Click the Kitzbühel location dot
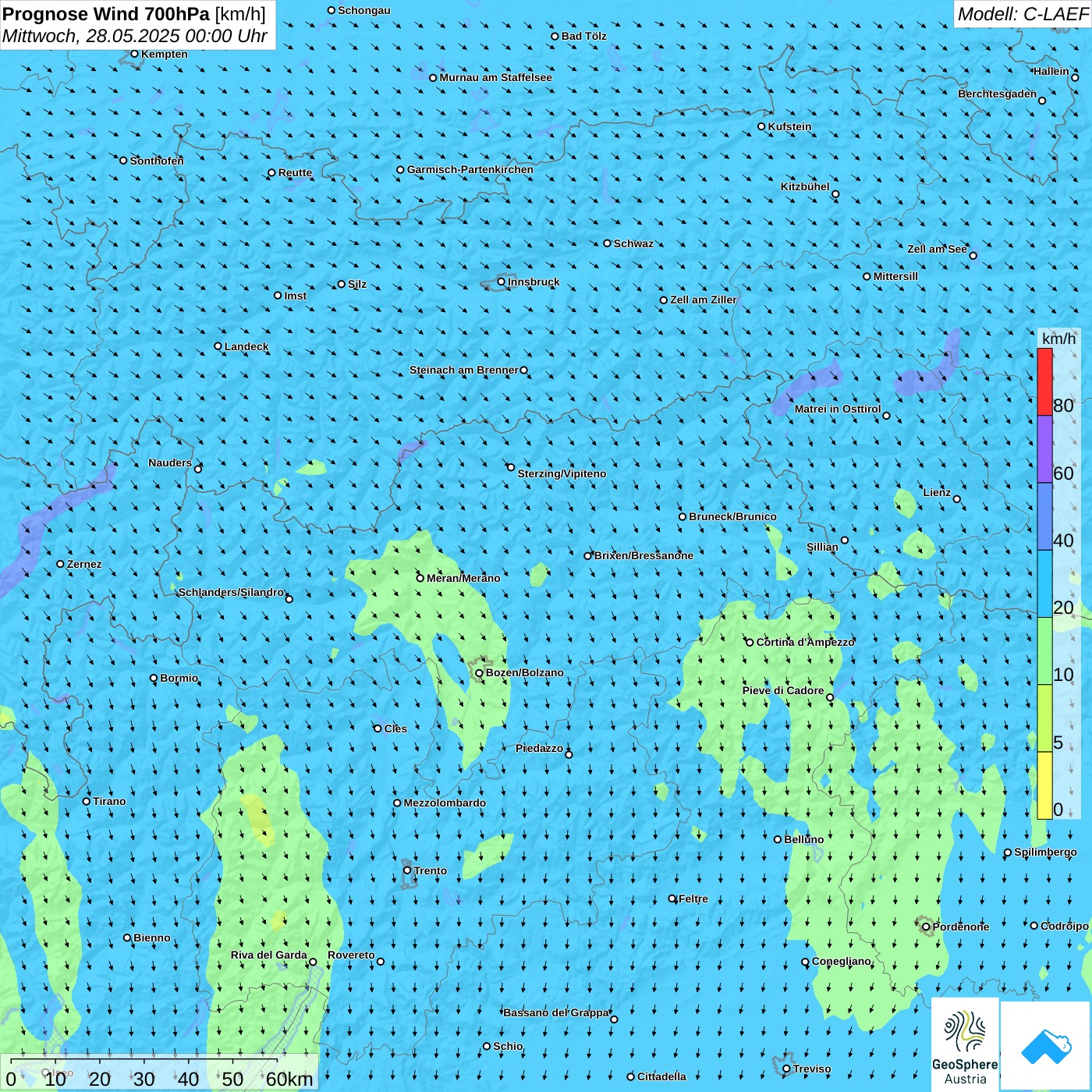This screenshot has height=1092, width=1092. tap(835, 194)
